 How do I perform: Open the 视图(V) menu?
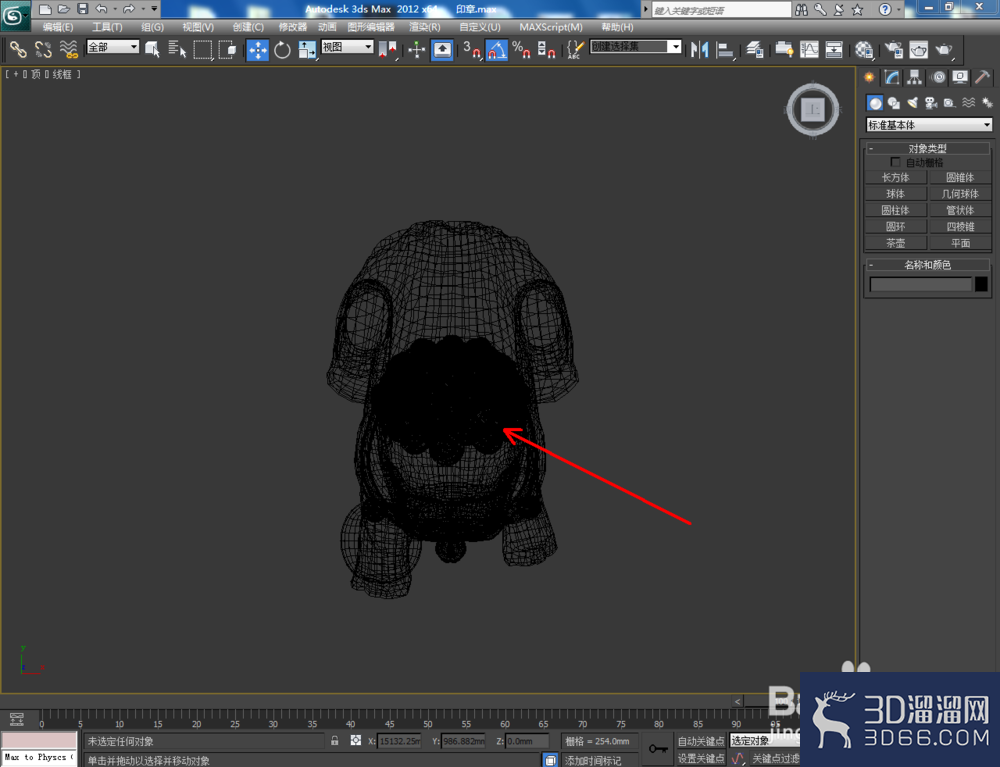[x=198, y=27]
